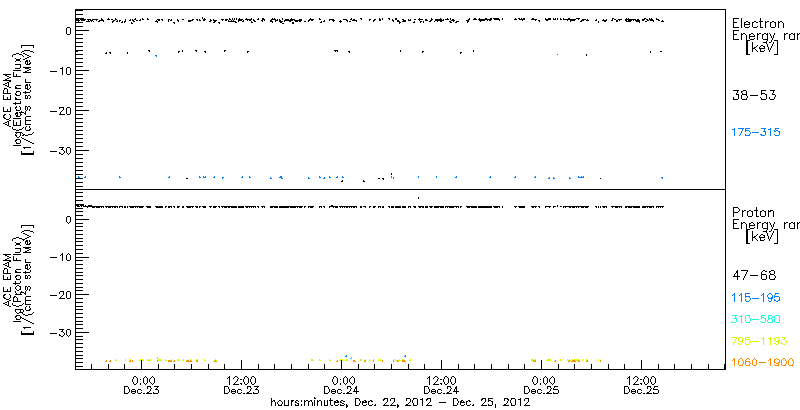
Task: Click the -20 tick in proton panel
Action: pyautogui.click(x=60, y=295)
